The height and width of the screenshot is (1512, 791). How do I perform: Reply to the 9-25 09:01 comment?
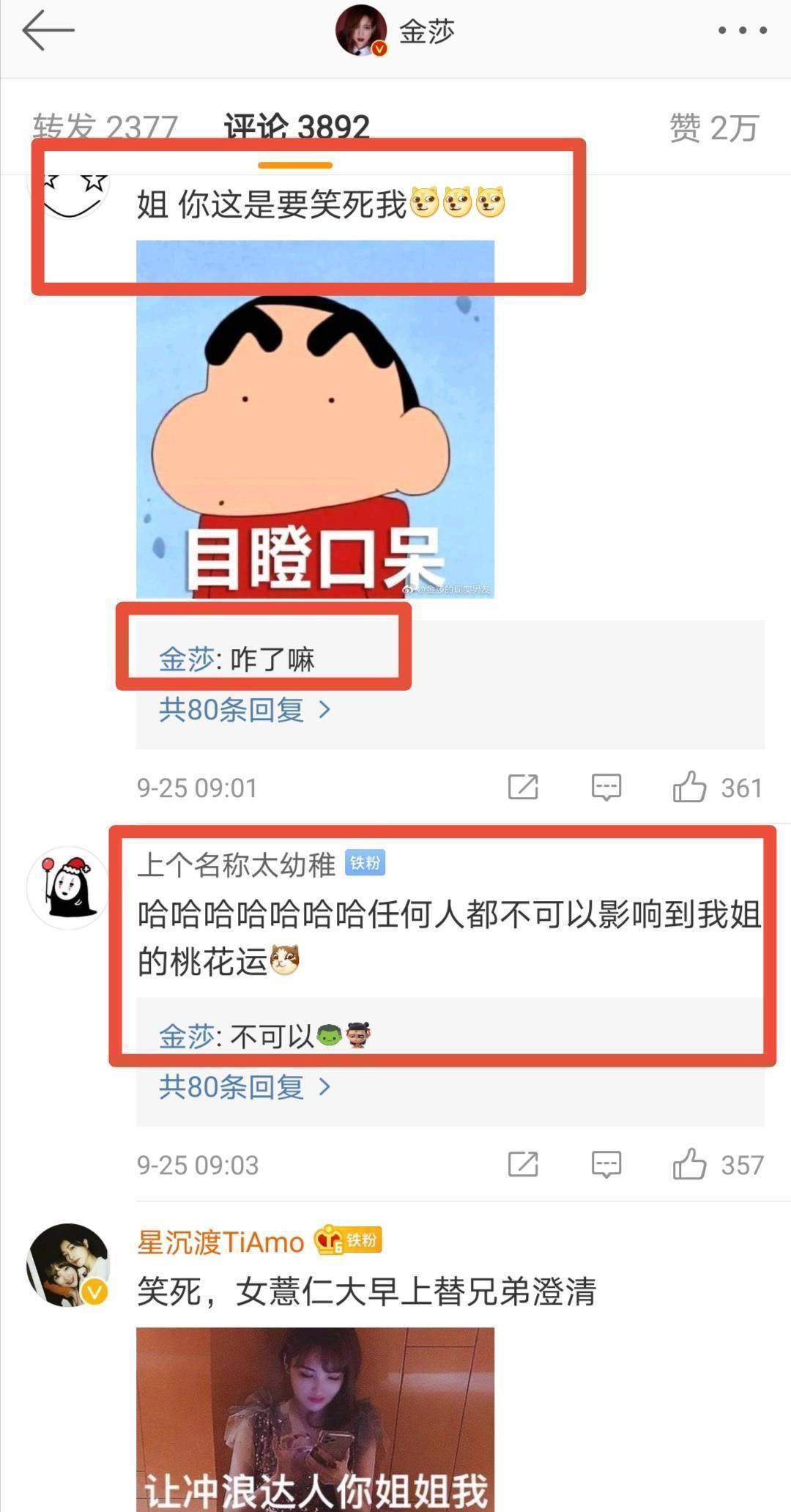coord(606,787)
